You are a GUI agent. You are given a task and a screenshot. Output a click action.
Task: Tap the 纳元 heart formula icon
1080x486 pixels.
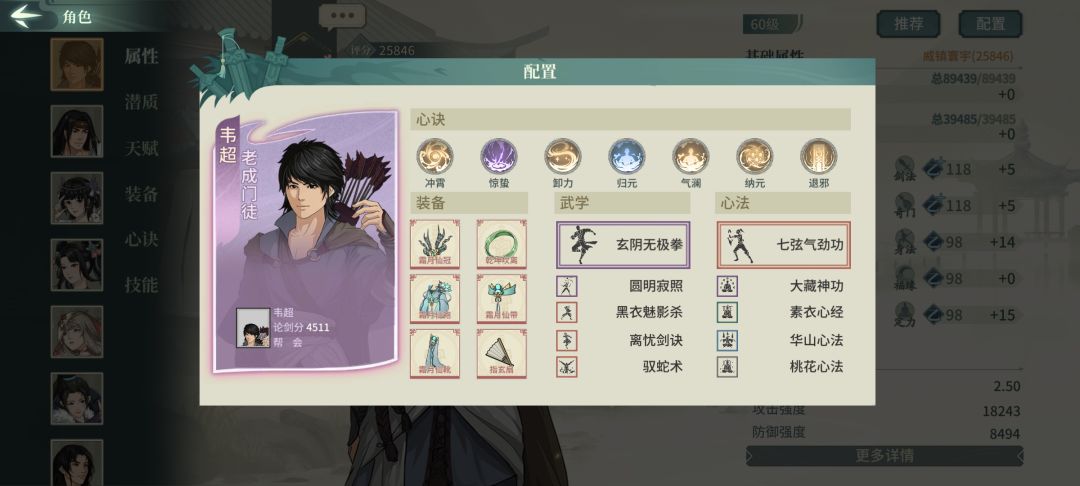click(x=755, y=156)
